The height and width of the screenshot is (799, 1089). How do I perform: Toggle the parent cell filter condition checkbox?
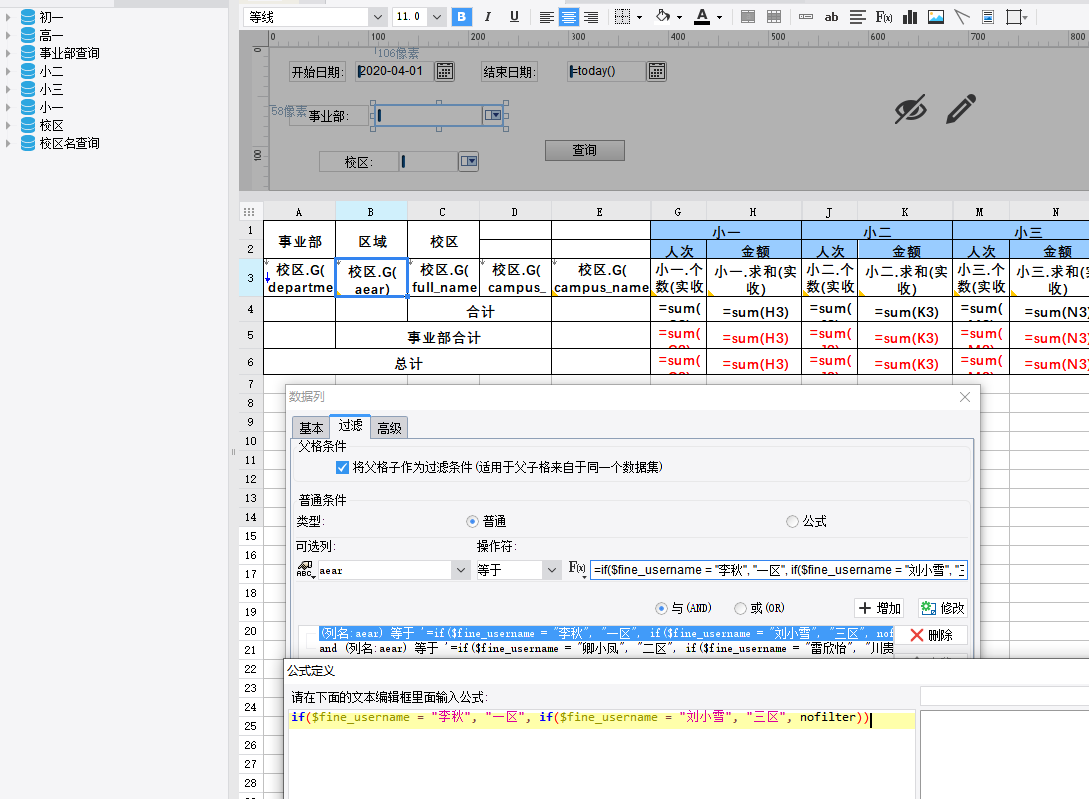pos(342,468)
